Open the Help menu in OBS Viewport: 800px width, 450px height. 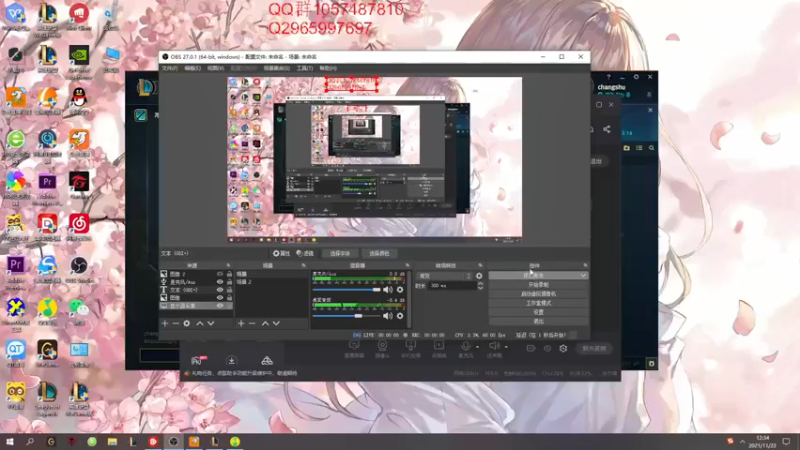(x=328, y=68)
